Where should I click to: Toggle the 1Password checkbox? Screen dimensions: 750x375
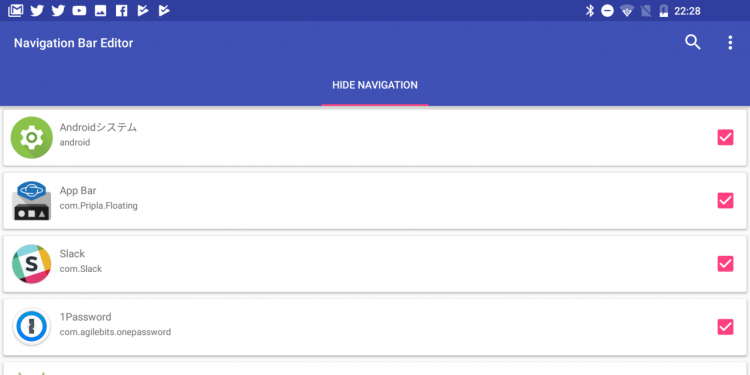pos(725,327)
